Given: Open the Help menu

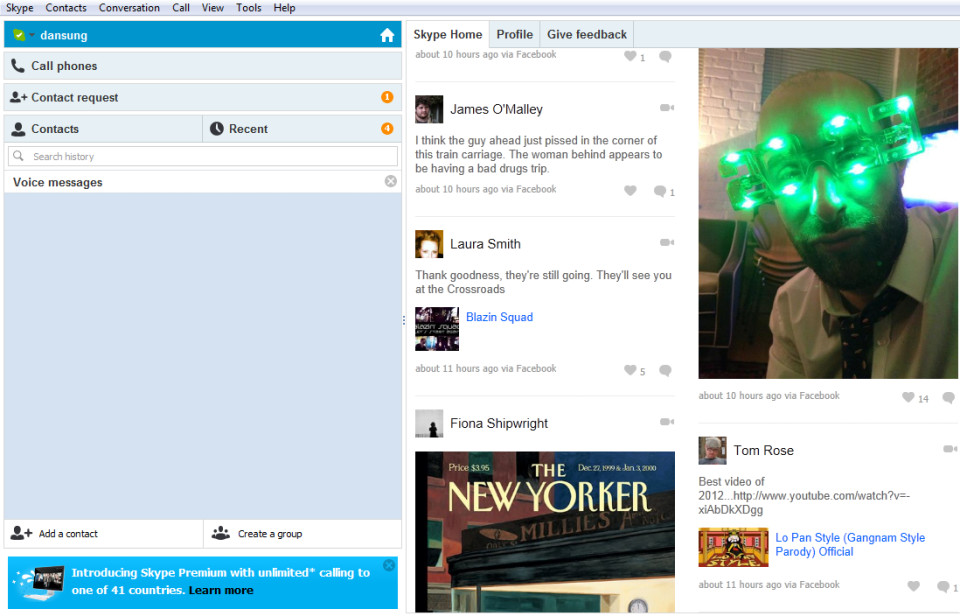Looking at the screenshot, I should [284, 8].
